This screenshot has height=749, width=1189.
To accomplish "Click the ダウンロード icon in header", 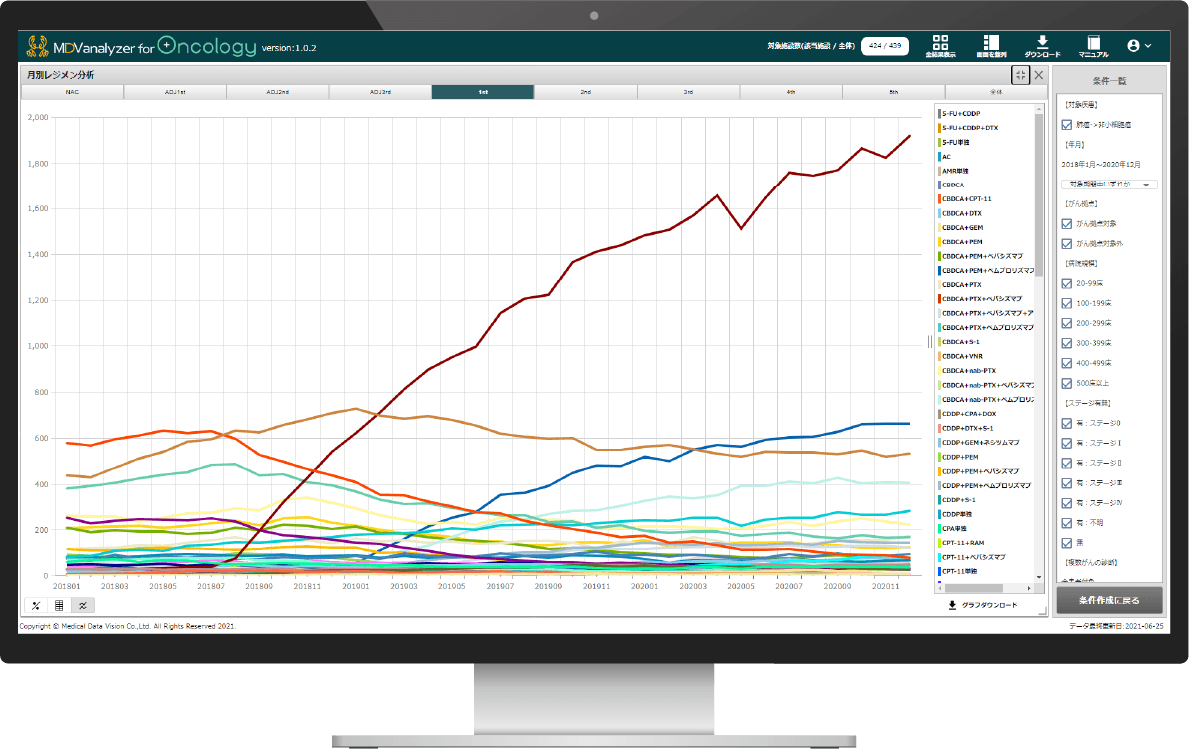I will tap(1042, 45).
